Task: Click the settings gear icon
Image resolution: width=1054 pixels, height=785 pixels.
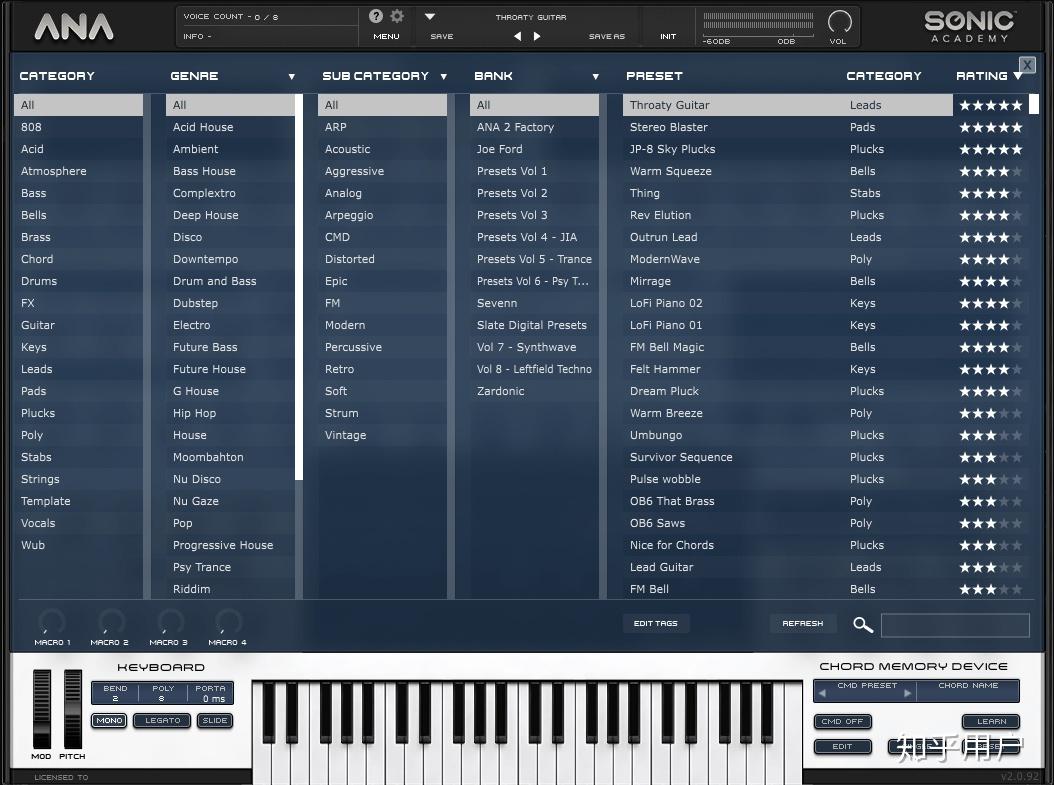Action: (397, 16)
